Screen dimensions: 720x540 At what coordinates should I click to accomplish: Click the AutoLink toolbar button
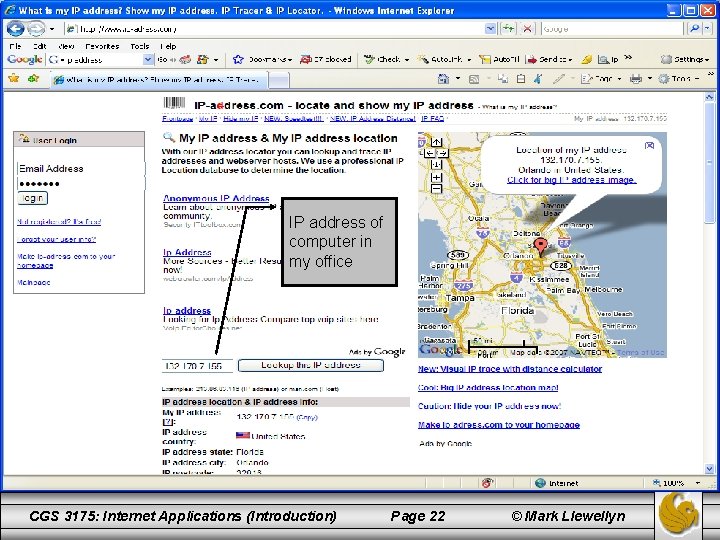point(444,59)
